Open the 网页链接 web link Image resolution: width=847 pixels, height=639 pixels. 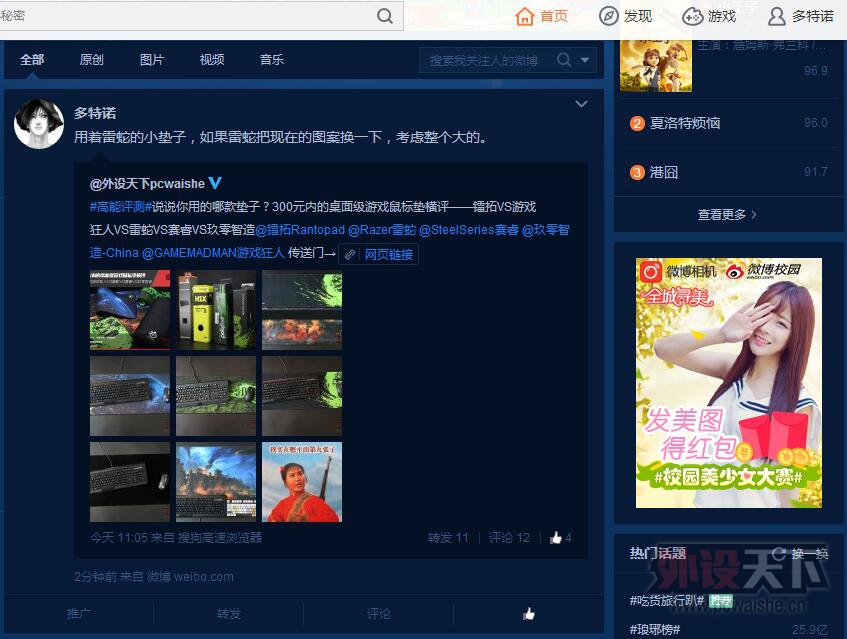388,254
